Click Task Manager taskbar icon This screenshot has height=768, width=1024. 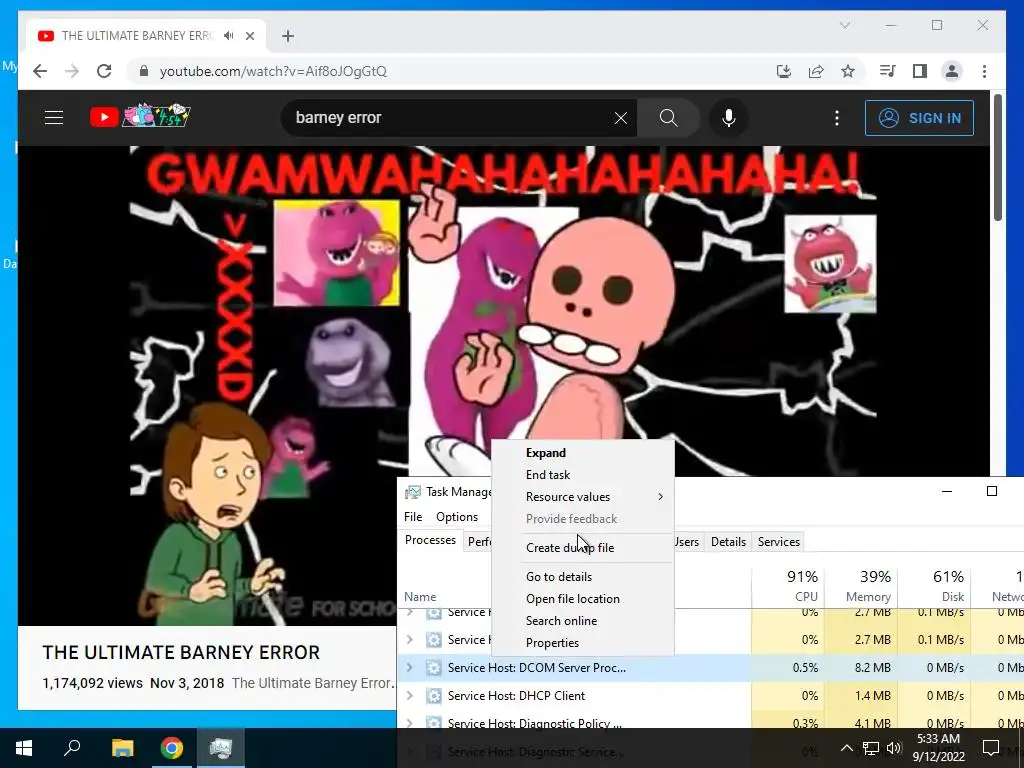[221, 748]
